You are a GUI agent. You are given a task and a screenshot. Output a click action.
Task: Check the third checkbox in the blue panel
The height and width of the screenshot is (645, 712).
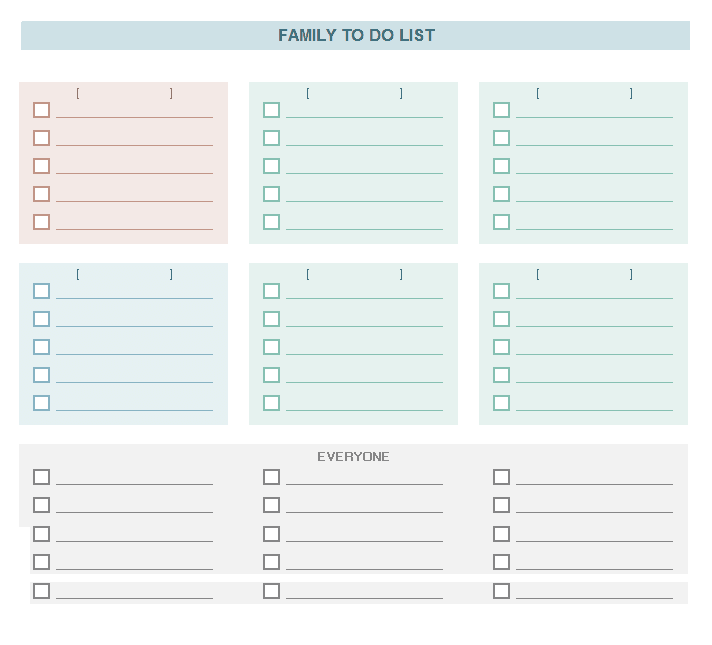pyautogui.click(x=41, y=347)
